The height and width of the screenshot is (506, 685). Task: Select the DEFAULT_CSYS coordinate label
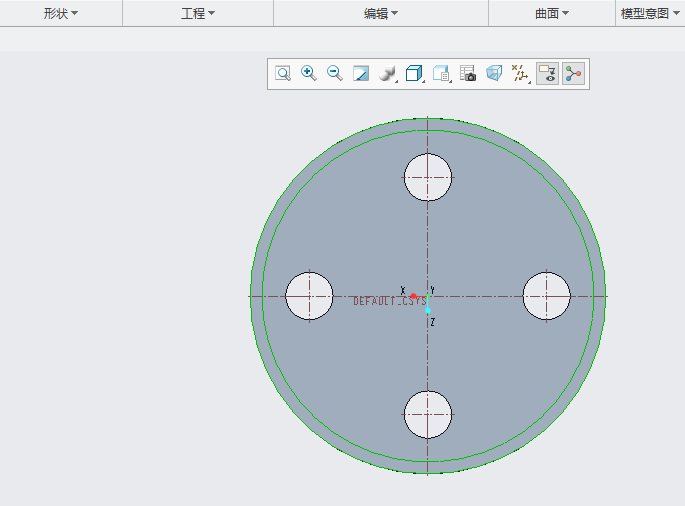tap(390, 301)
